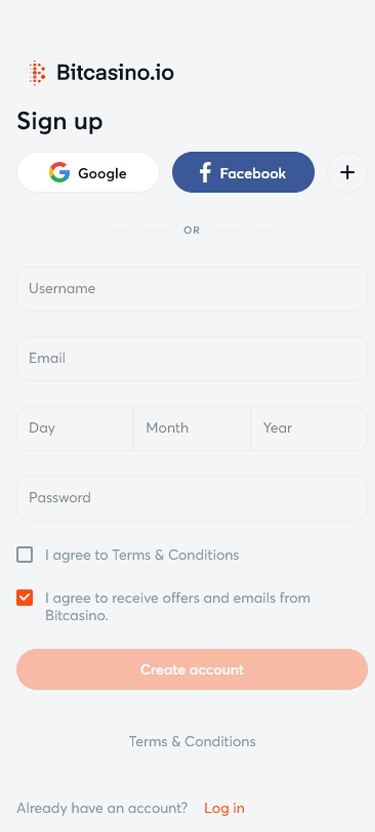The image size is (375, 832).
Task: Click the Sign up heading
Action: tap(60, 122)
